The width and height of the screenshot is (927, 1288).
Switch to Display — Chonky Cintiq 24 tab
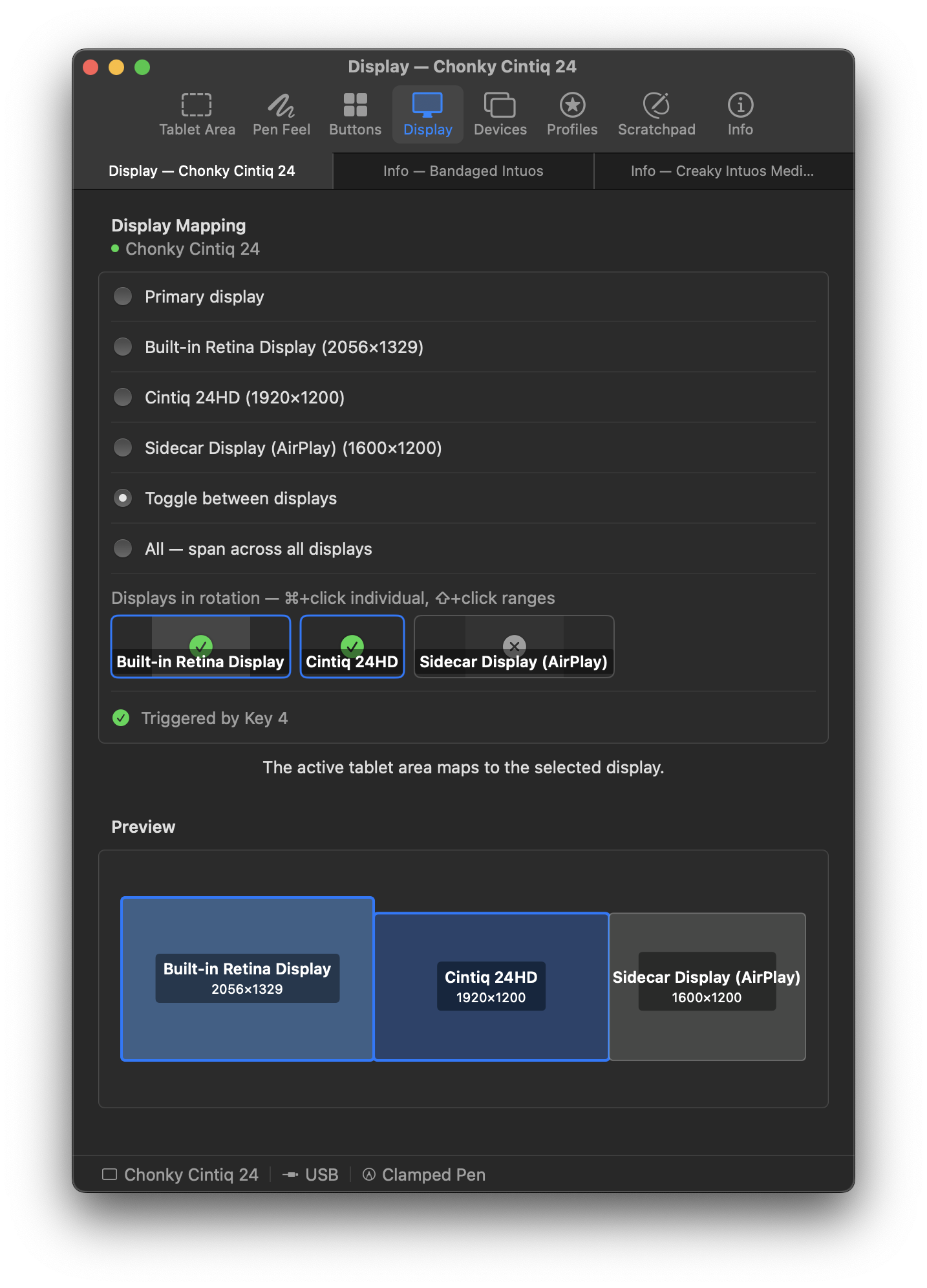[x=202, y=171]
